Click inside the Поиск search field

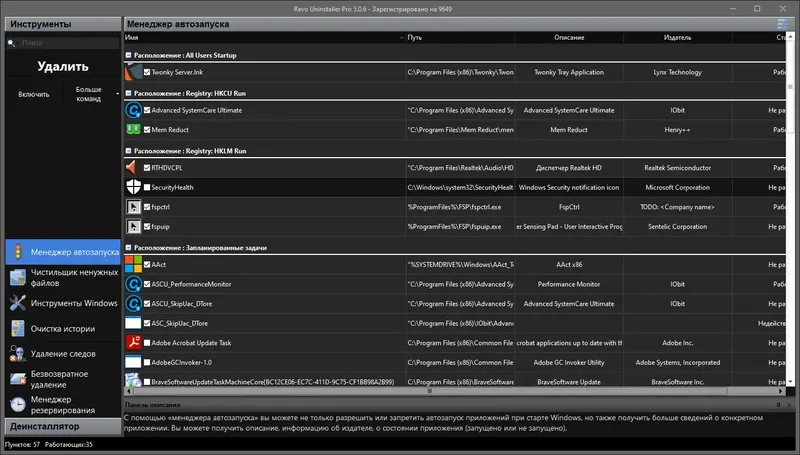[x=68, y=43]
